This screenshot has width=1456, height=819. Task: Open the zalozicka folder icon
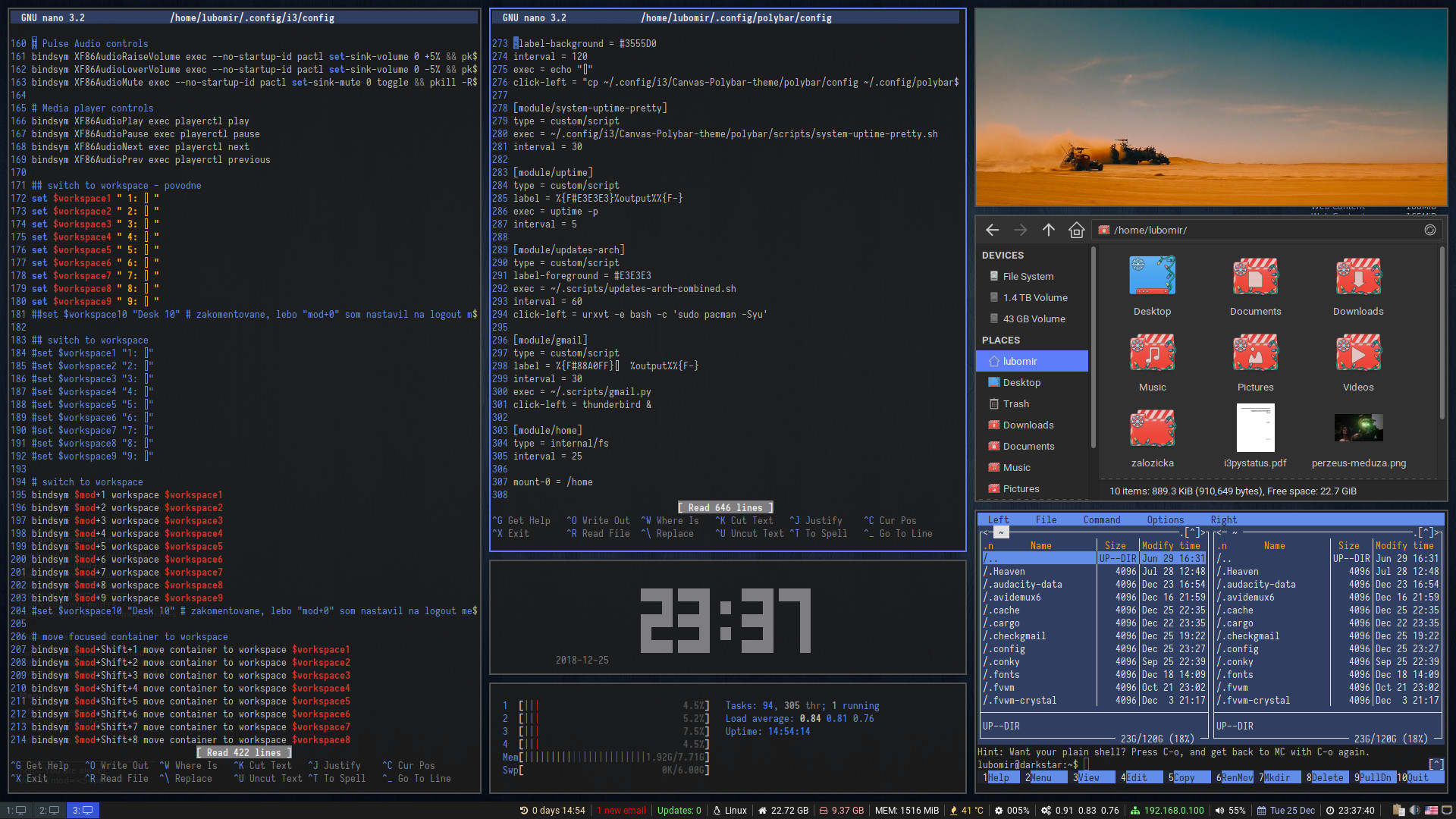1152,428
